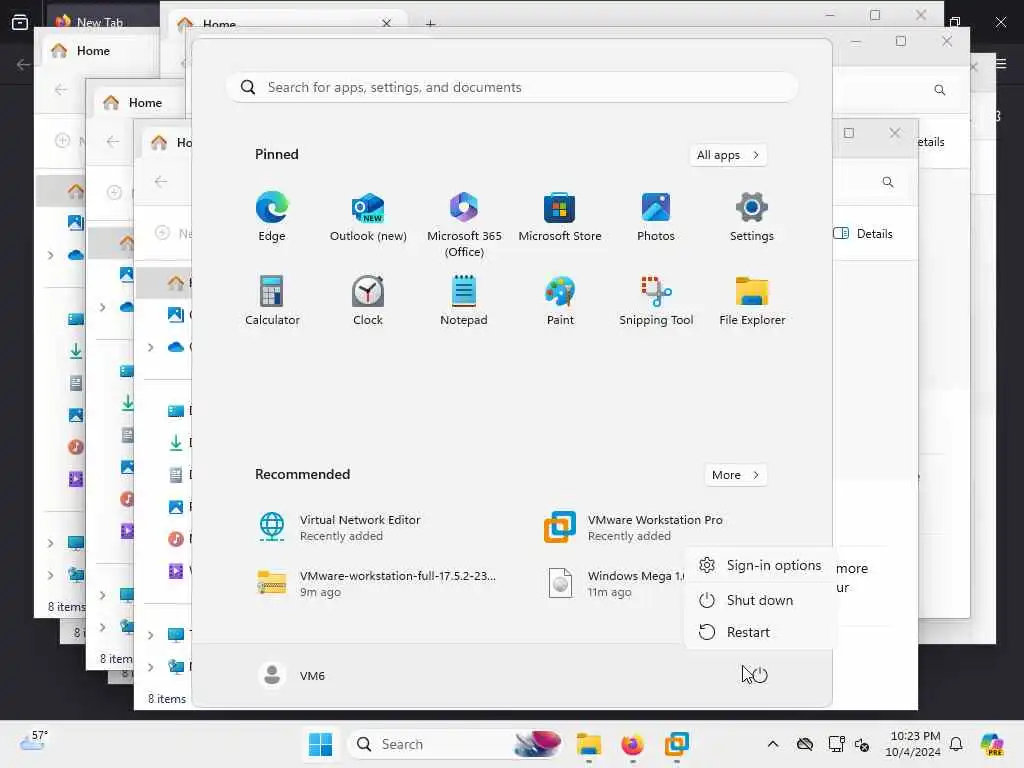Launch Outlook (new) pinned app
The width and height of the screenshot is (1024, 768).
coord(368,216)
